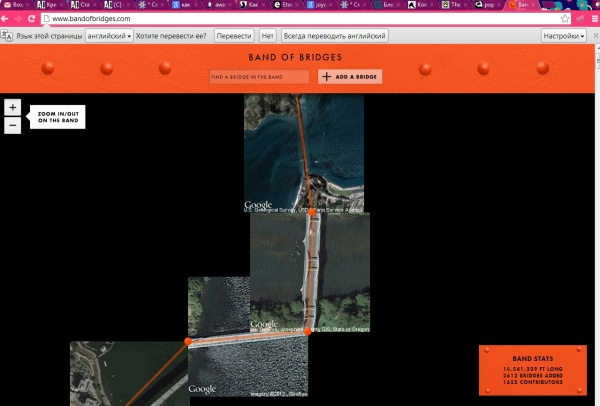Image resolution: width=600 pixels, height=406 pixels.
Task: Switch to the Google 'как' tab
Action: point(184,5)
